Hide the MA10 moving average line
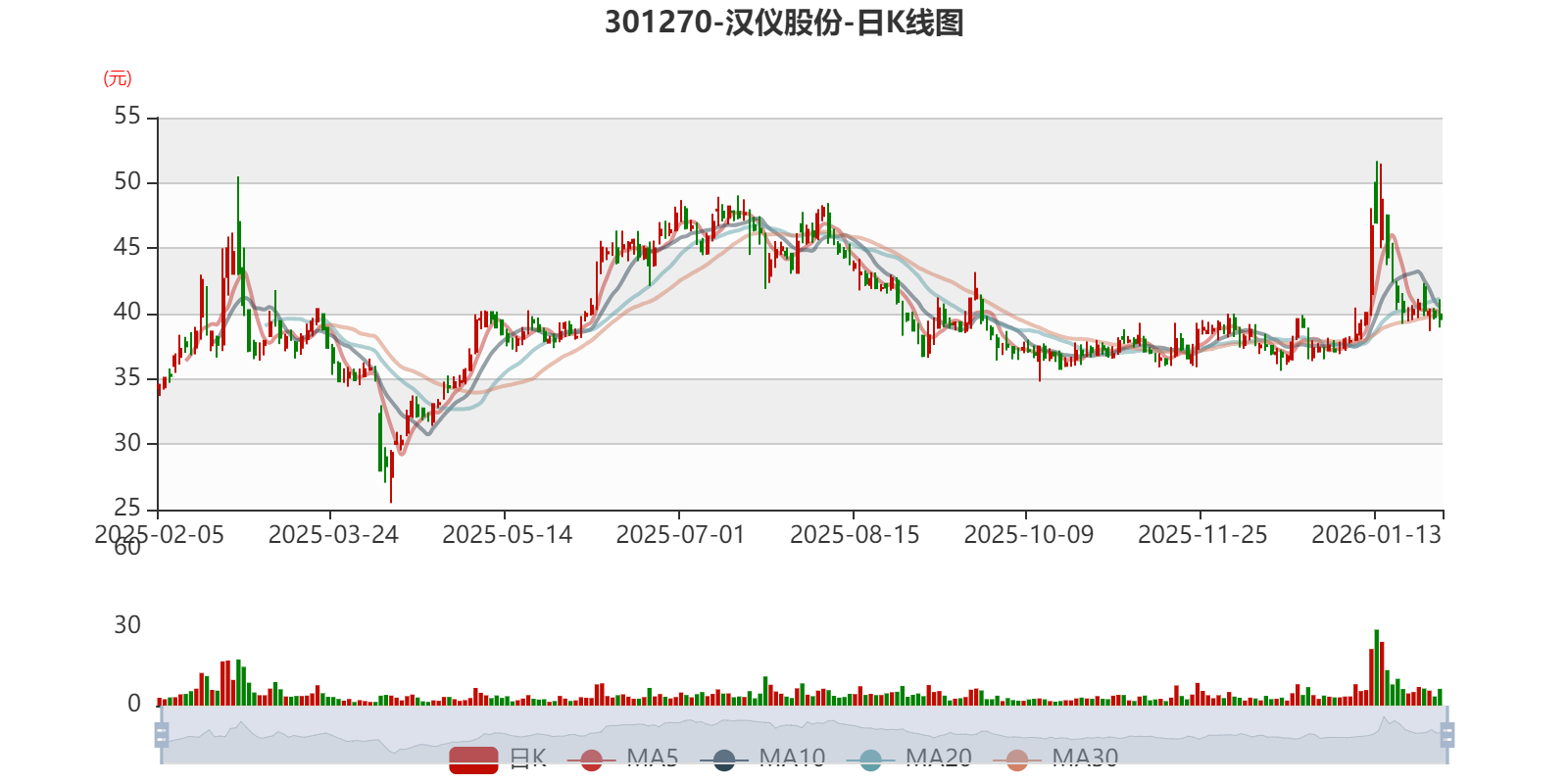Screen dimensions: 1568x784 click(762, 759)
